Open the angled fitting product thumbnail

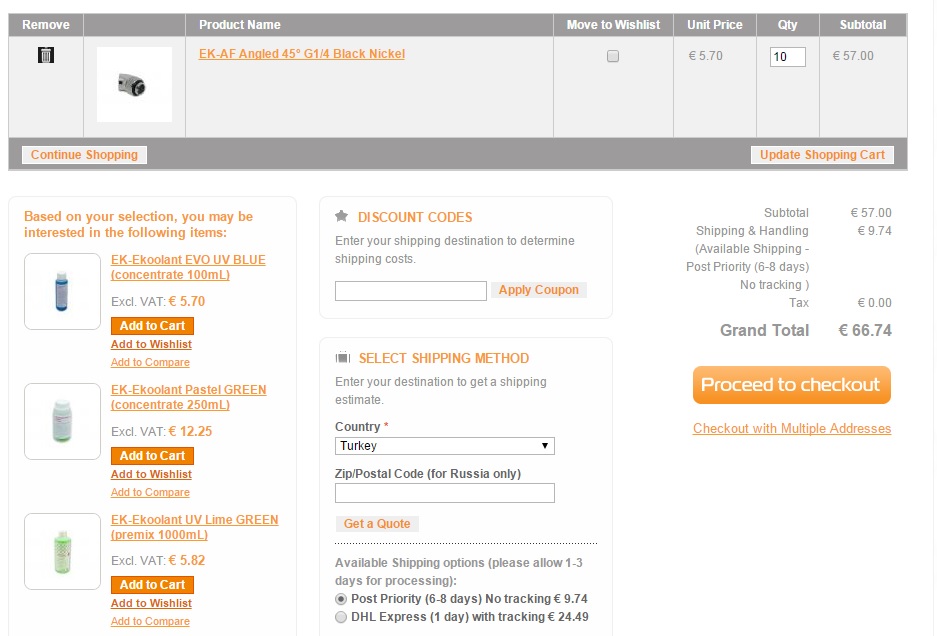pos(134,85)
